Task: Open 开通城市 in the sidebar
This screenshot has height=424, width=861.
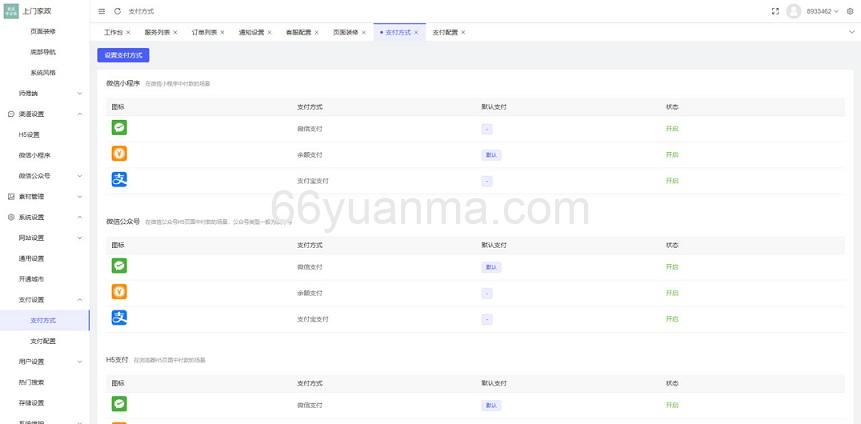Action: point(31,279)
